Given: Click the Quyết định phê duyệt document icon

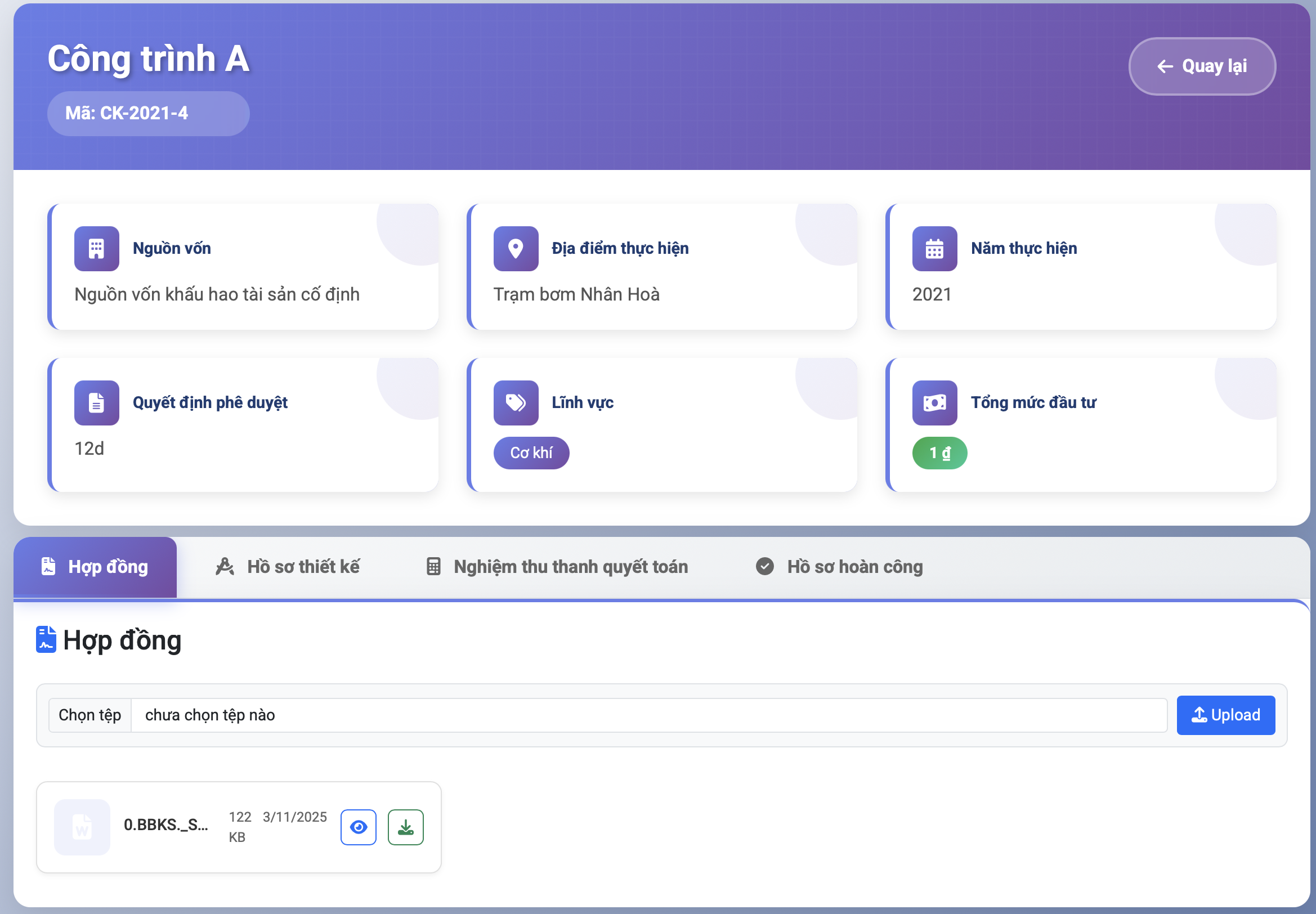Looking at the screenshot, I should (96, 402).
